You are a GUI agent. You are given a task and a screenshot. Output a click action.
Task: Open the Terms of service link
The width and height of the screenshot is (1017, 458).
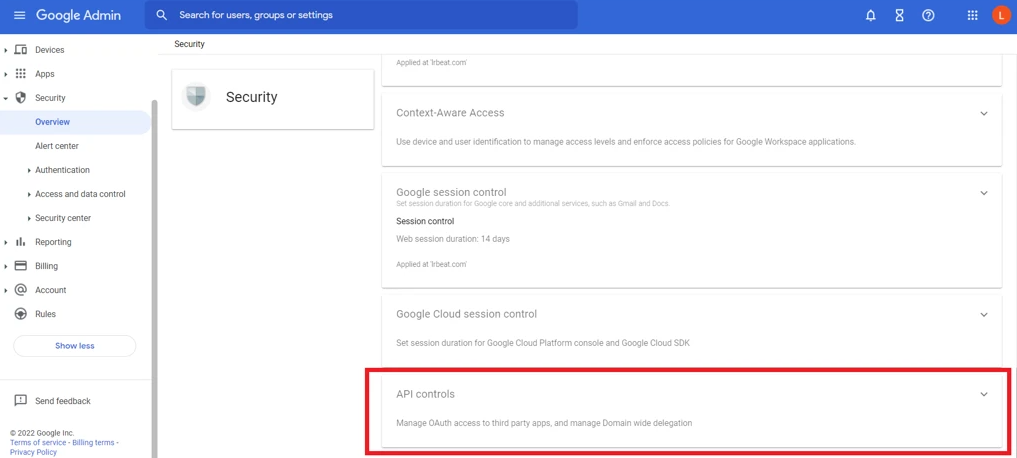pyautogui.click(x=38, y=442)
